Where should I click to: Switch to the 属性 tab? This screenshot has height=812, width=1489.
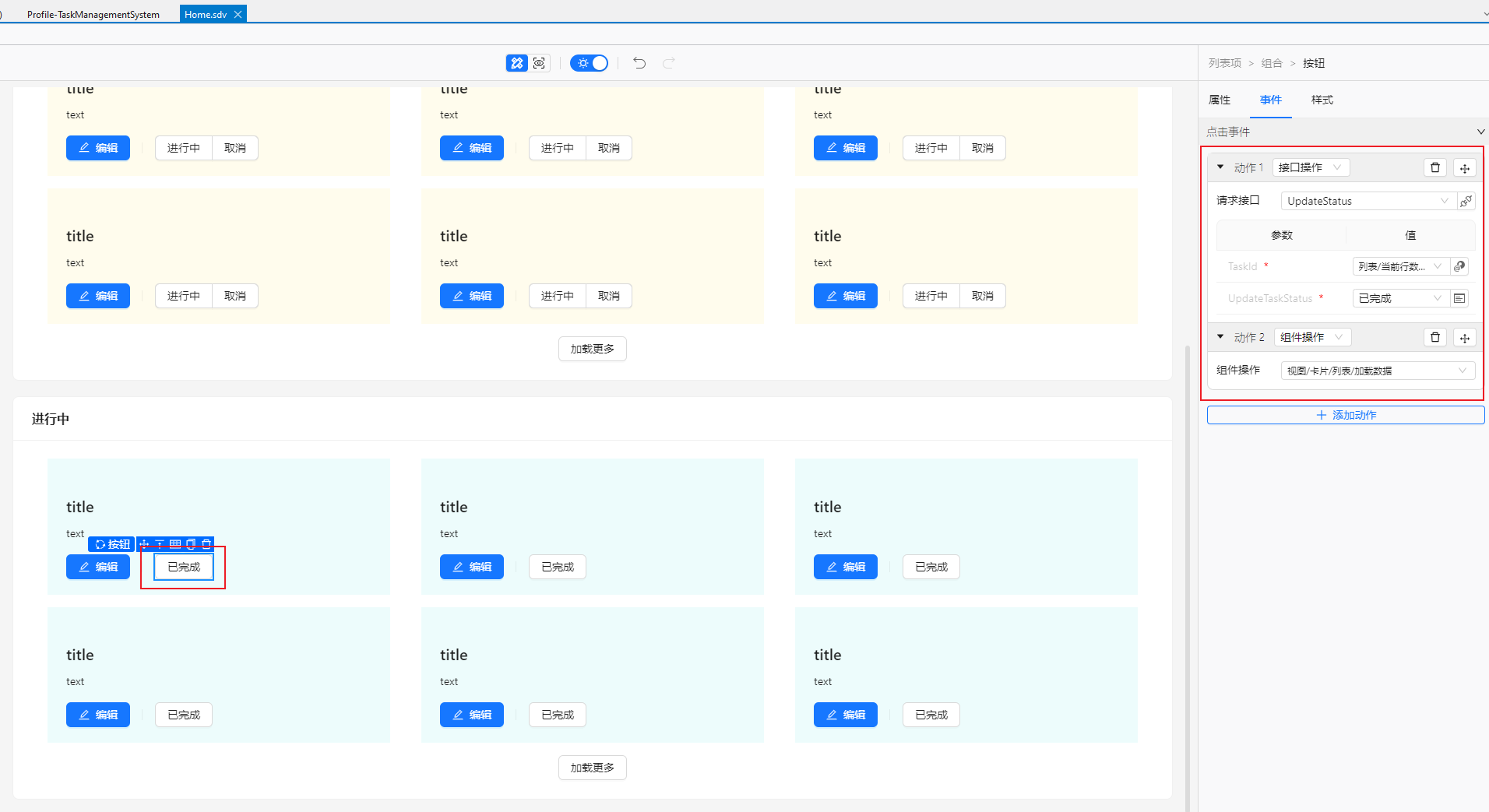point(1220,100)
